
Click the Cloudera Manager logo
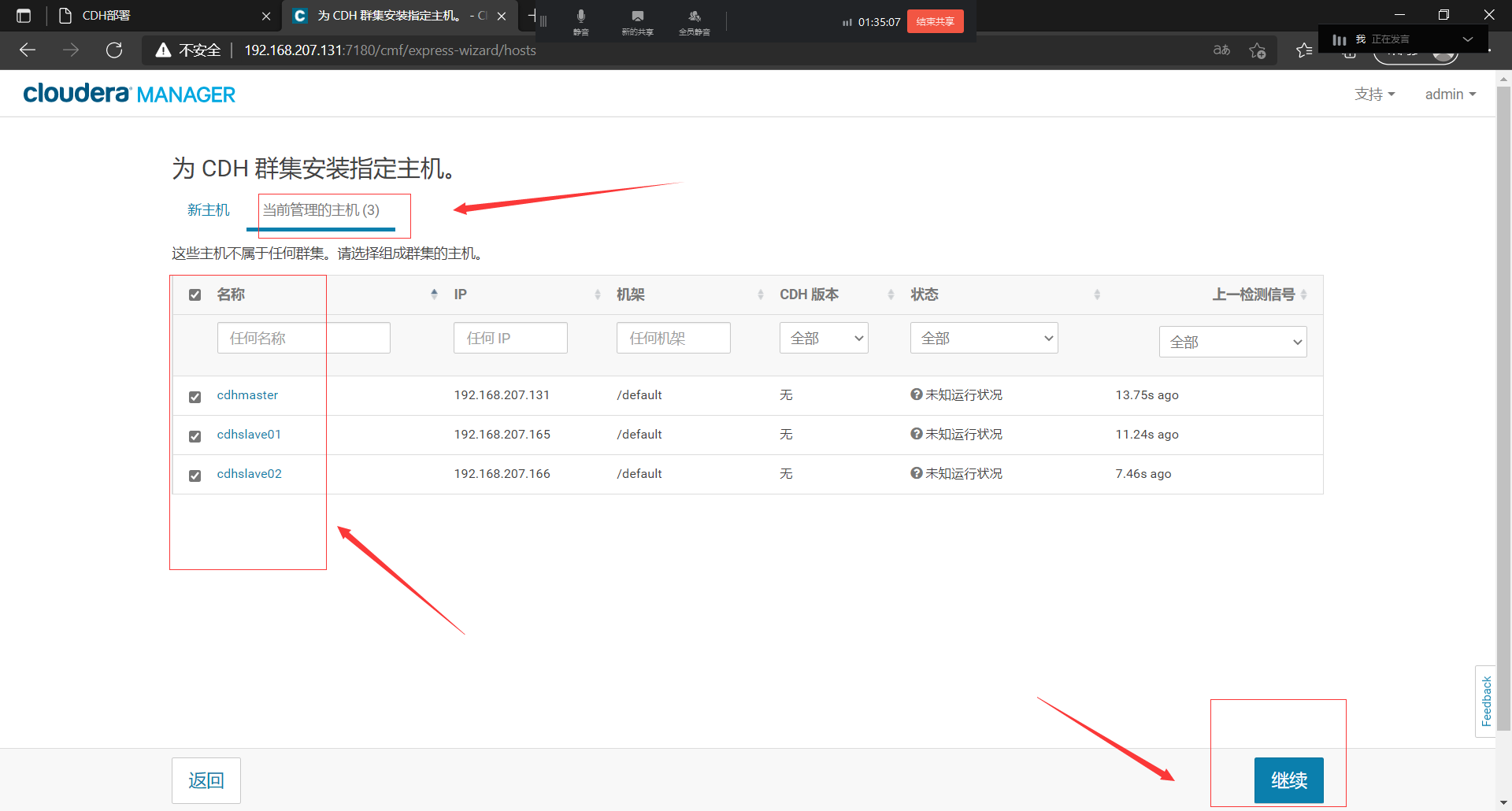129,94
